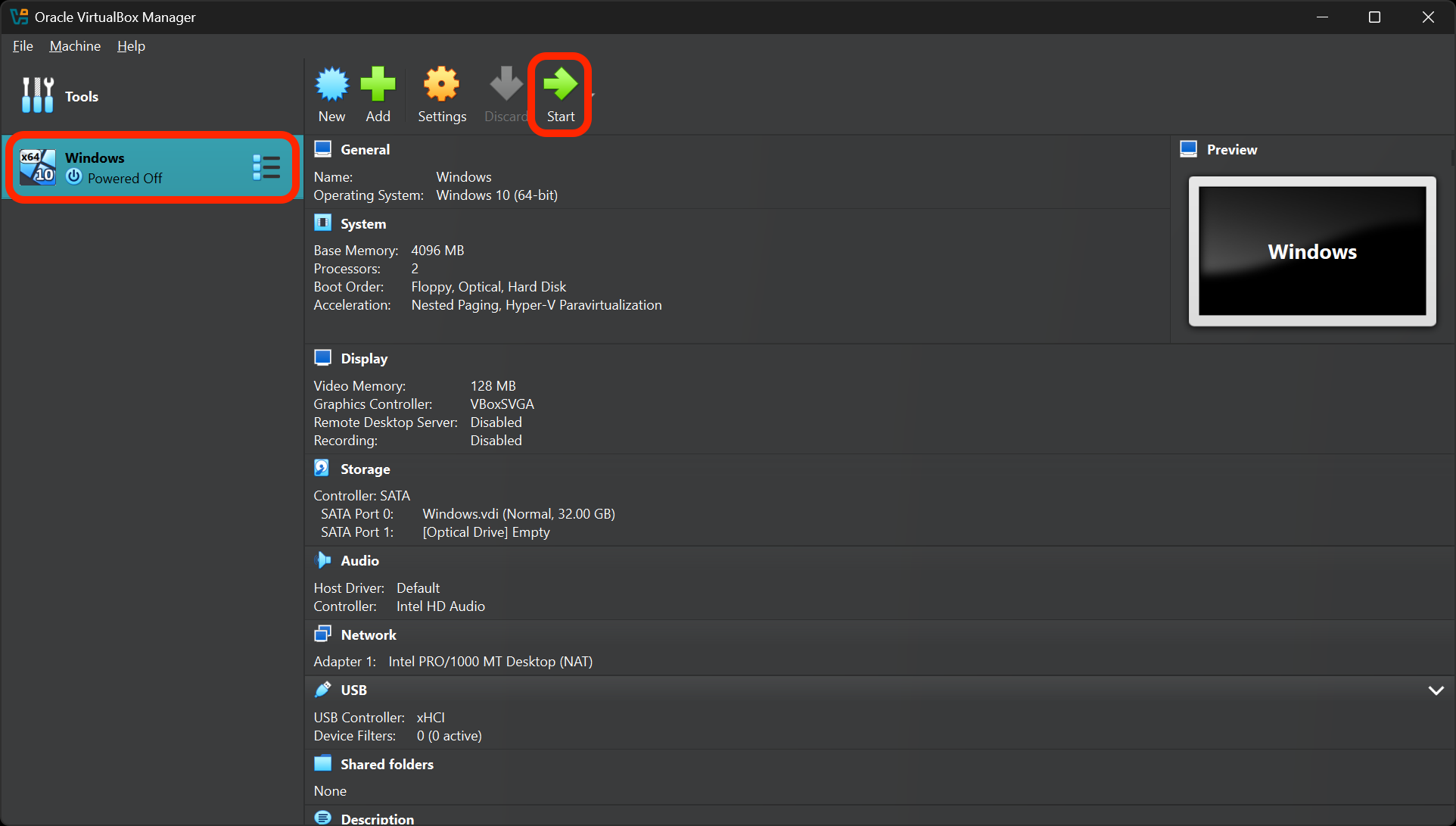This screenshot has height=826, width=1456.
Task: Click the Audio speaker icon
Action: pos(323,559)
